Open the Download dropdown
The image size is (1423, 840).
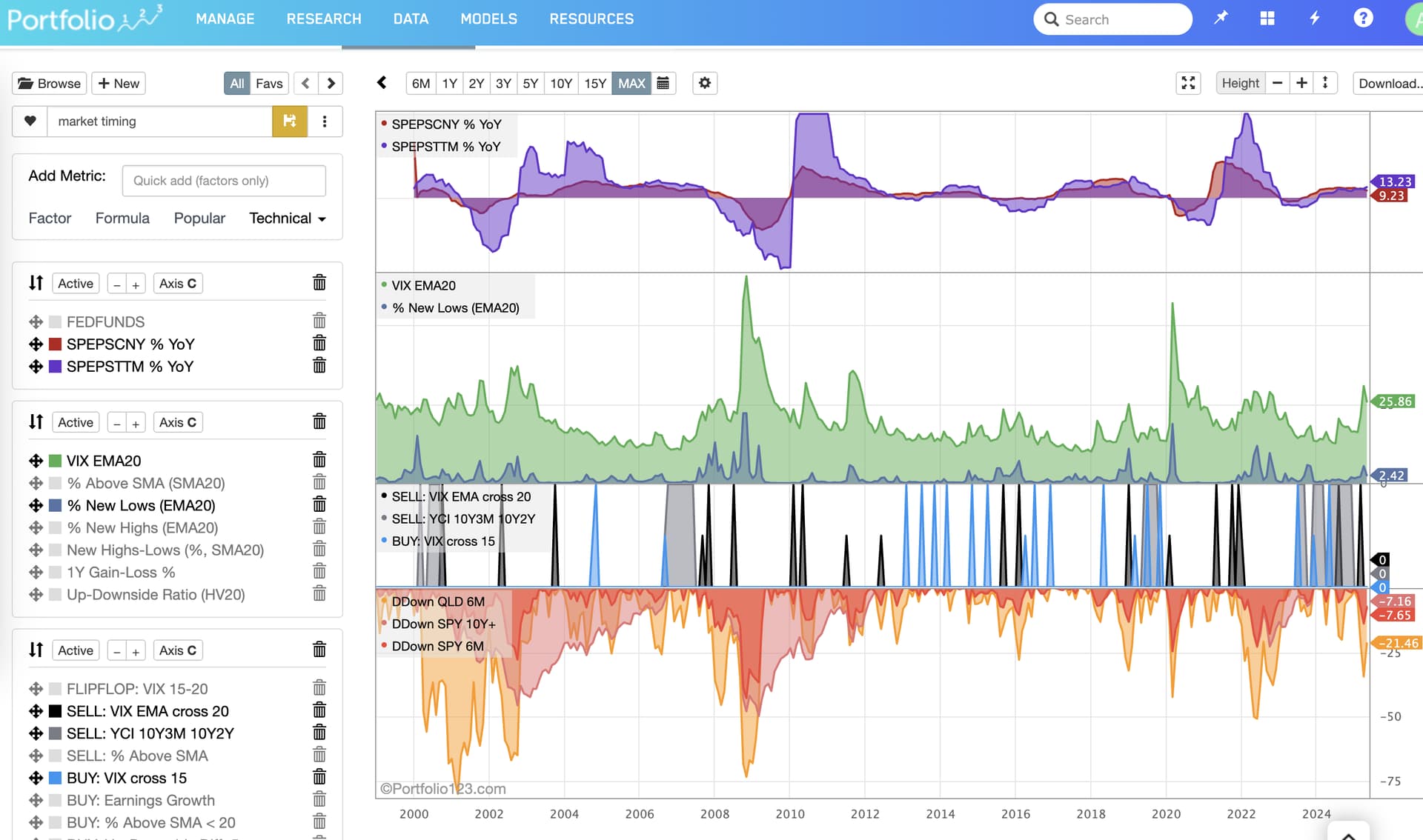[1389, 83]
